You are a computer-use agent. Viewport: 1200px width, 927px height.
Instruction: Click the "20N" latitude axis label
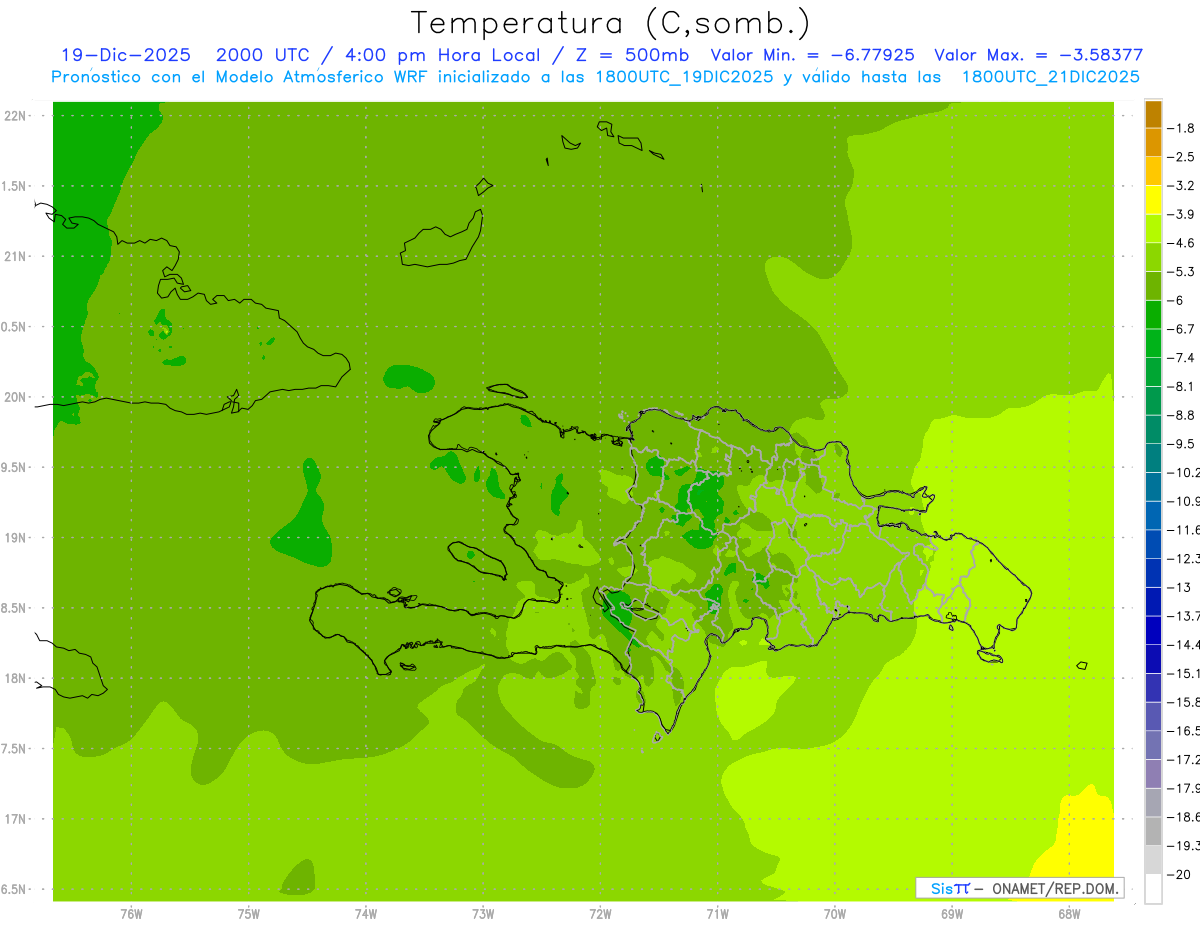15,397
